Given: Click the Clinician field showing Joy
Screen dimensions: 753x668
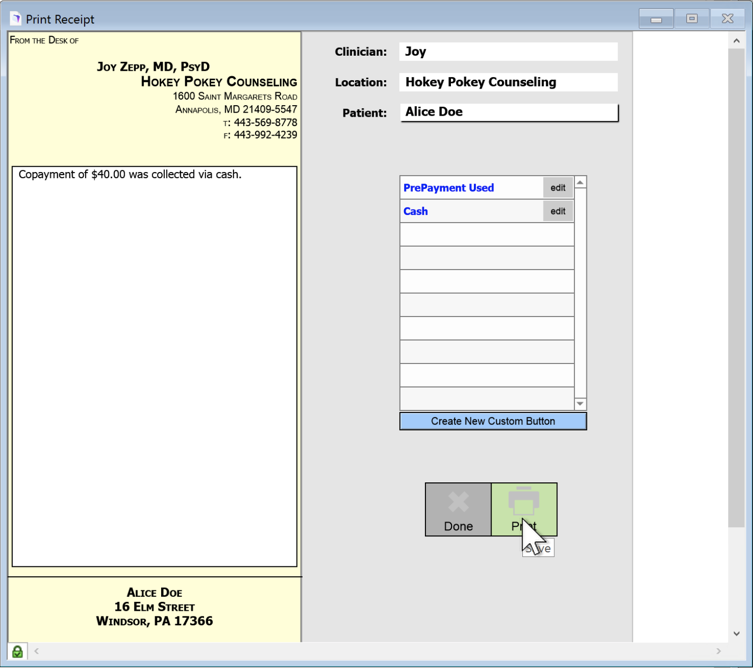Looking at the screenshot, I should point(508,52).
